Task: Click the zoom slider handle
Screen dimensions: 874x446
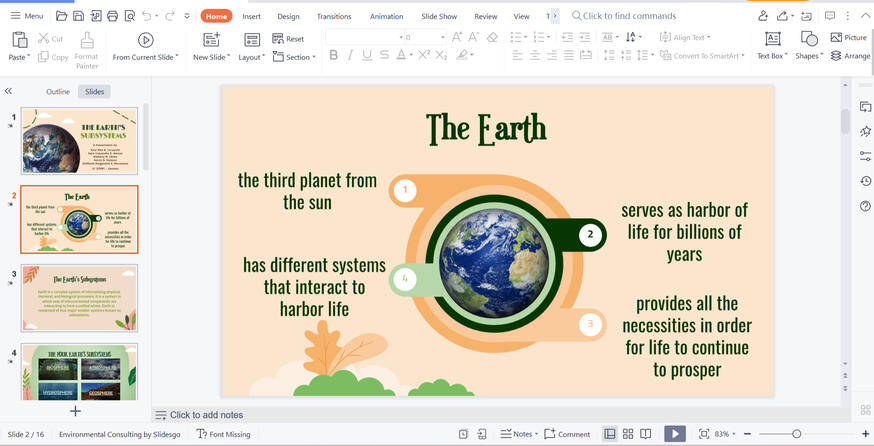Action: click(796, 434)
